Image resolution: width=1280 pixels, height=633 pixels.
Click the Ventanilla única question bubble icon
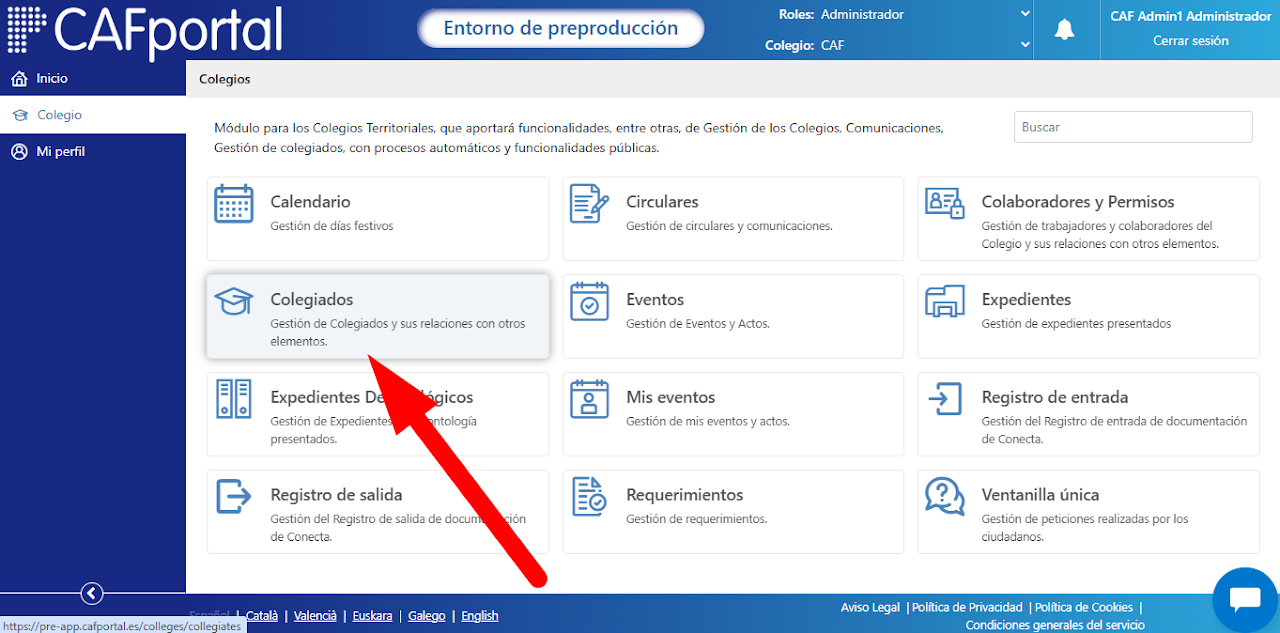click(945, 497)
